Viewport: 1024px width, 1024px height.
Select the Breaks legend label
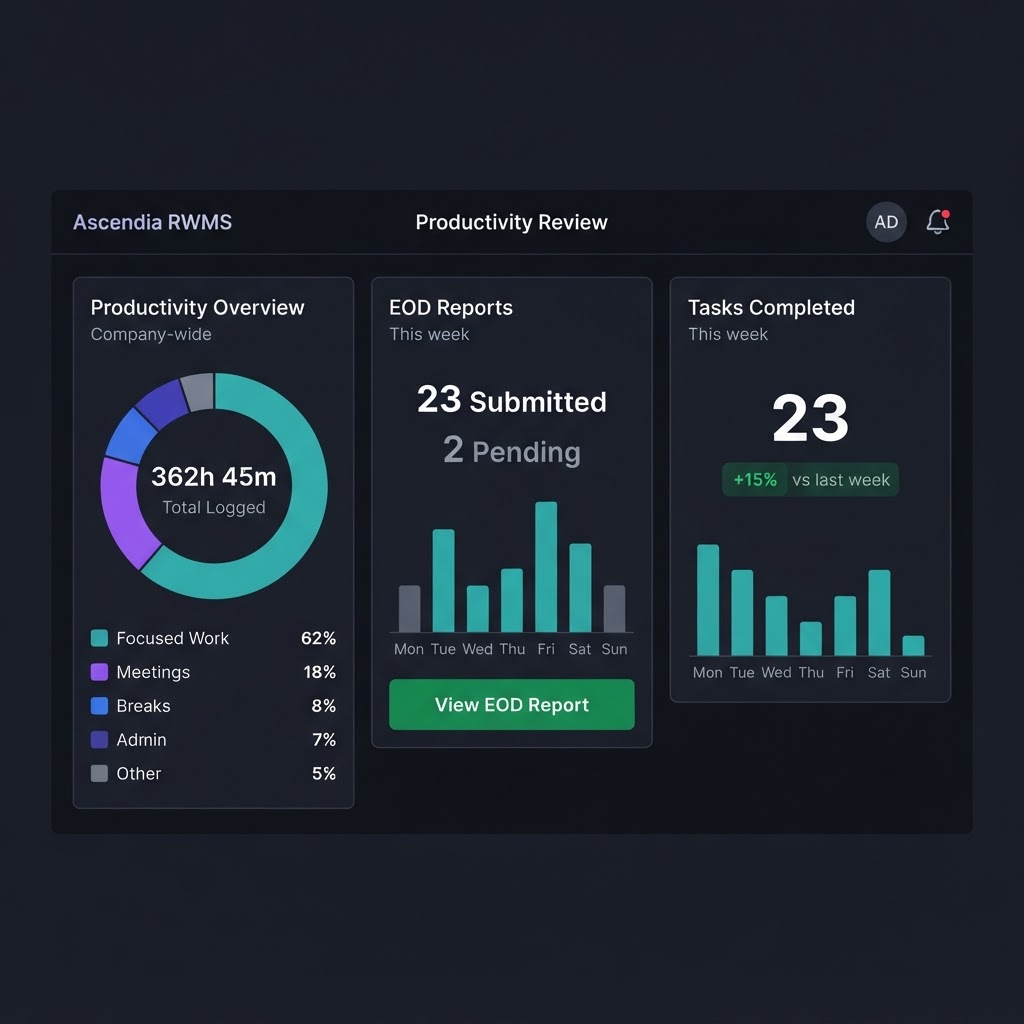143,706
